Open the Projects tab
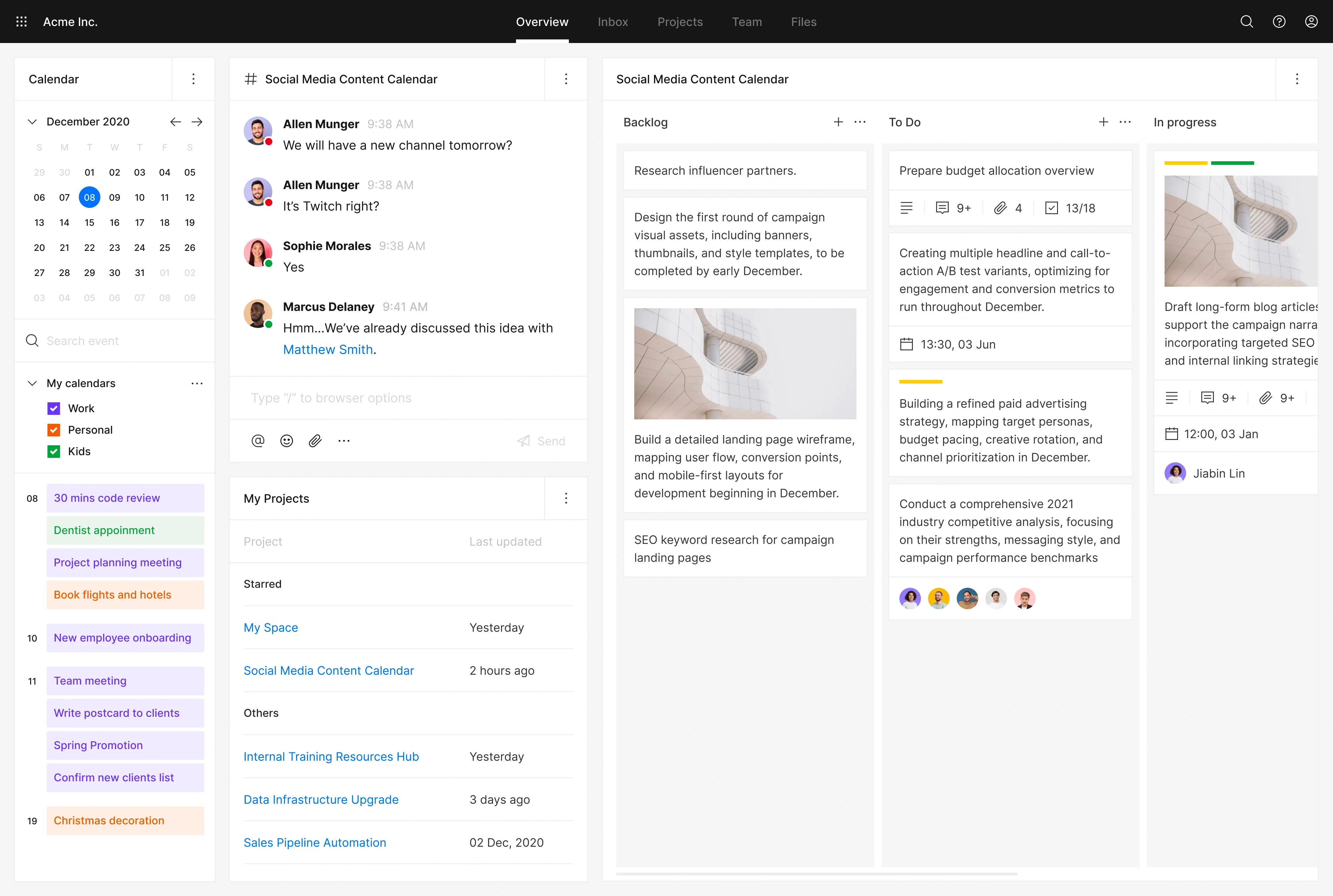 [680, 22]
